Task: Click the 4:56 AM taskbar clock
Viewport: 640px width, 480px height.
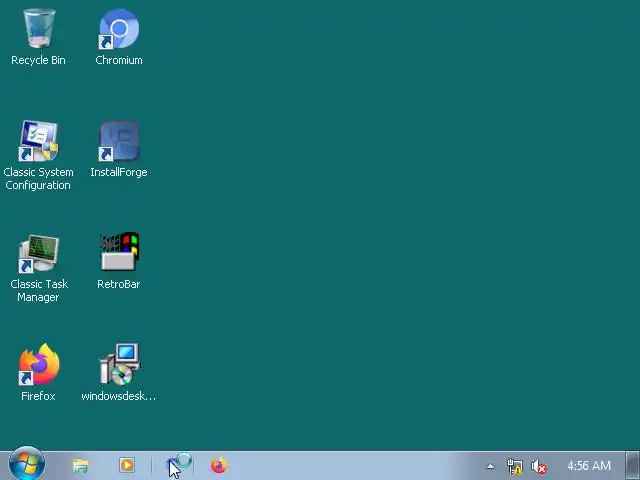Action: (x=589, y=466)
